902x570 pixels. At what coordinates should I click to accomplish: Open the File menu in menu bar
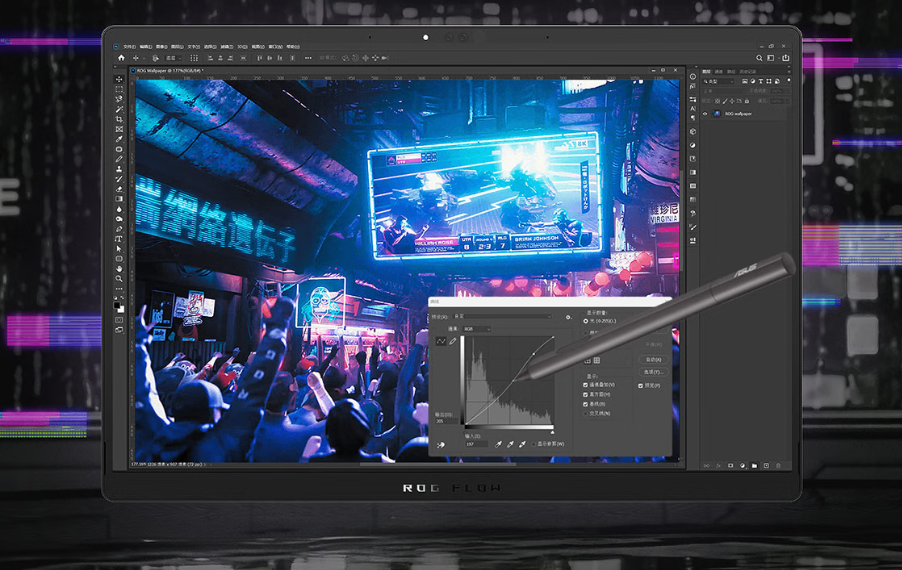tap(129, 46)
